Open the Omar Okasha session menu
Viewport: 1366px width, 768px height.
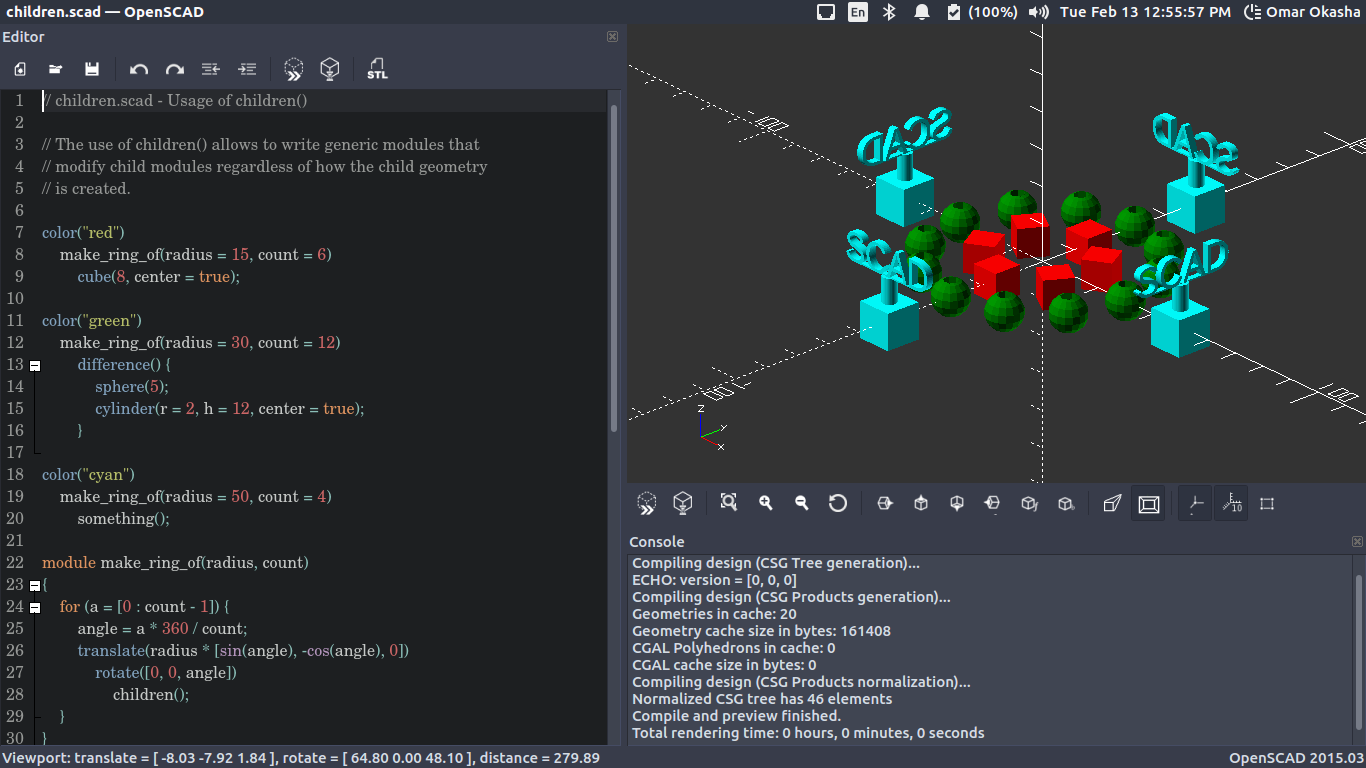pyautogui.click(x=1302, y=12)
